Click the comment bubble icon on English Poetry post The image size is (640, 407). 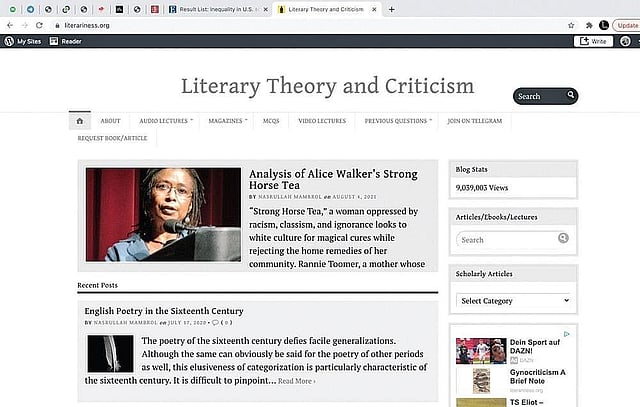coord(216,323)
